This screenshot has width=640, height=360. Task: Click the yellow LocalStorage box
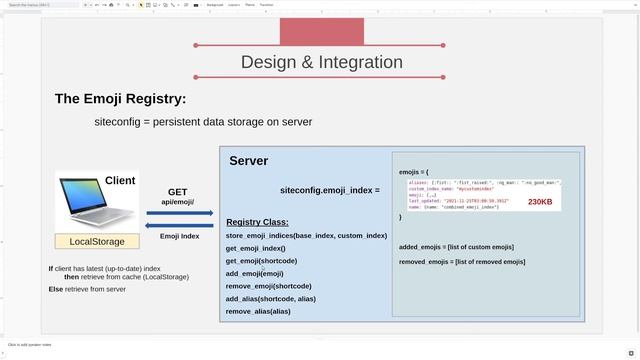click(x=97, y=241)
